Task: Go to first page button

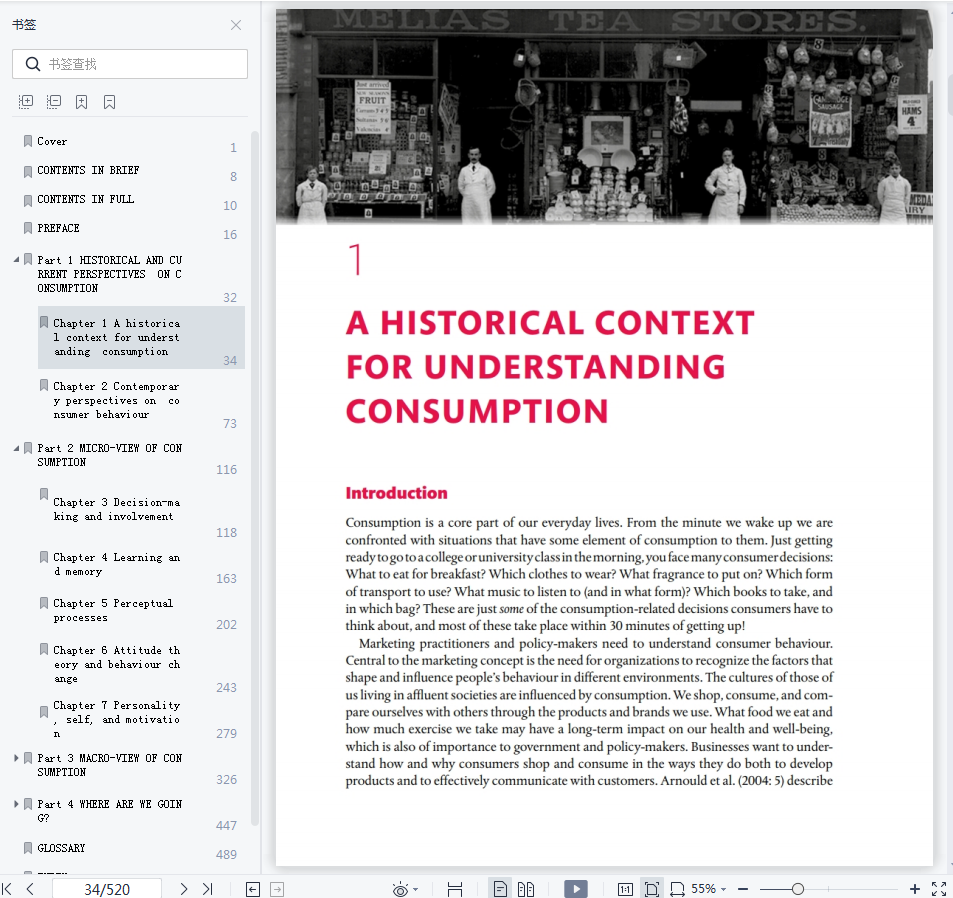Action: (7, 889)
